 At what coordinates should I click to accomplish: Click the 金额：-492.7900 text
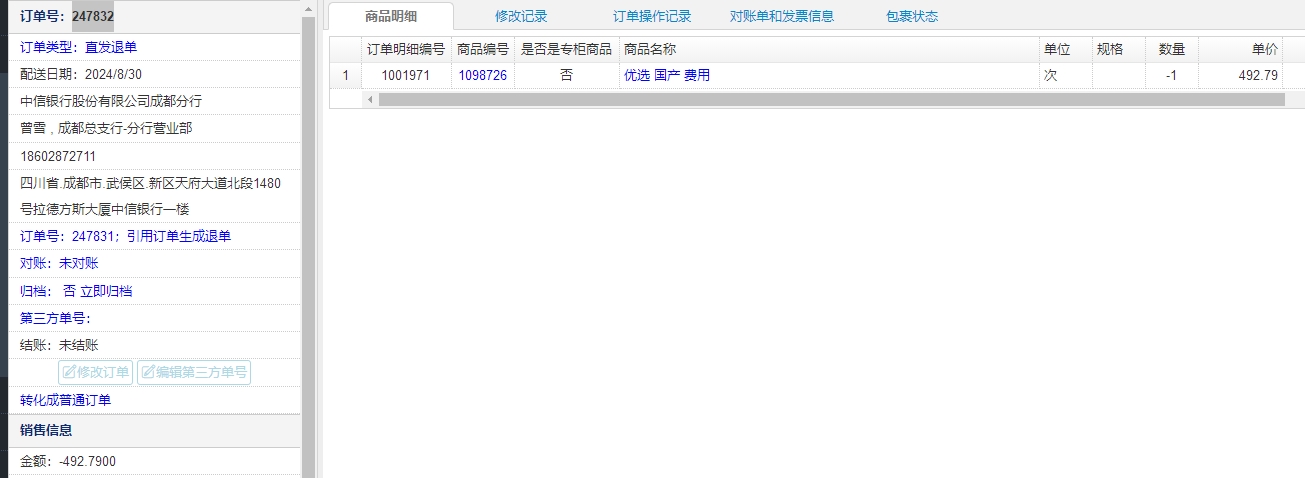pos(68,461)
